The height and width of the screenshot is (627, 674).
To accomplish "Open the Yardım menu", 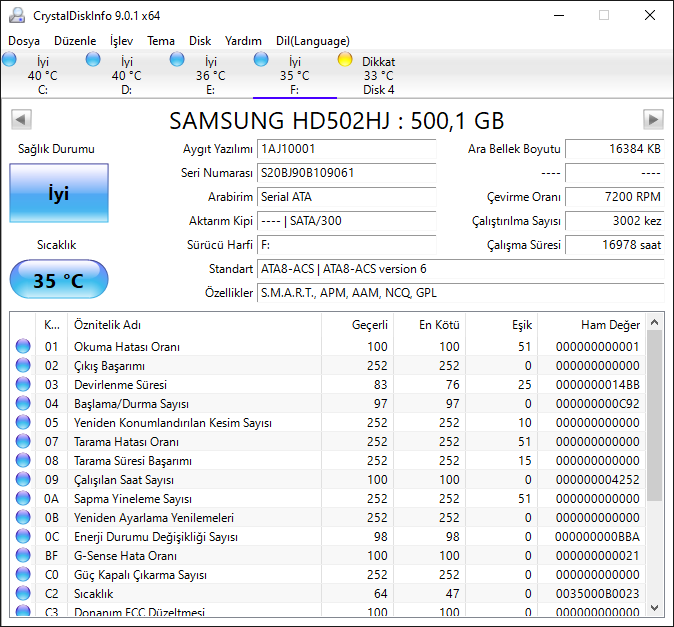I will click(243, 41).
